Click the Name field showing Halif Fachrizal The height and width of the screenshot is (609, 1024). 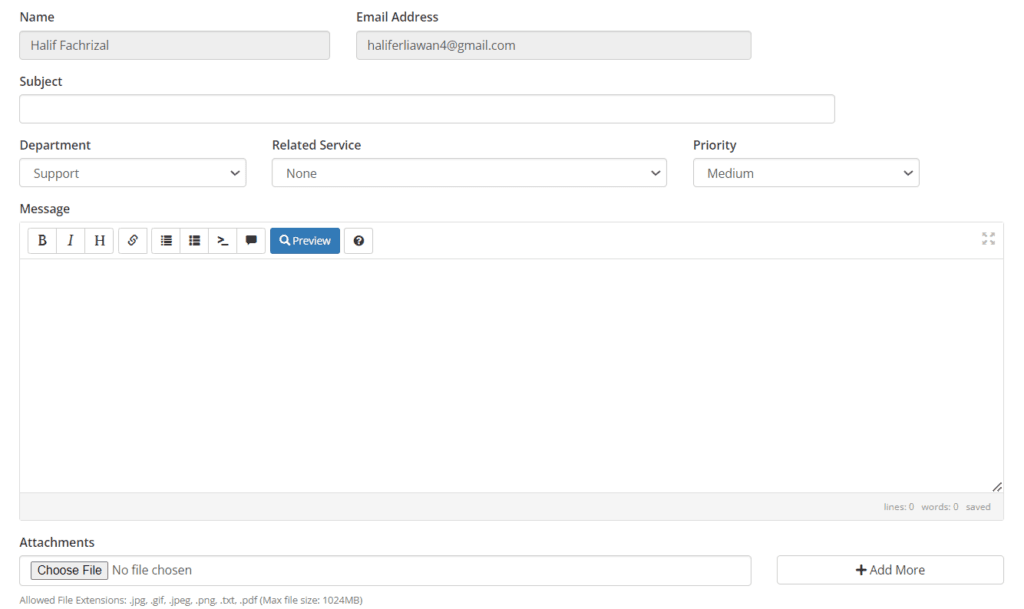tap(174, 45)
